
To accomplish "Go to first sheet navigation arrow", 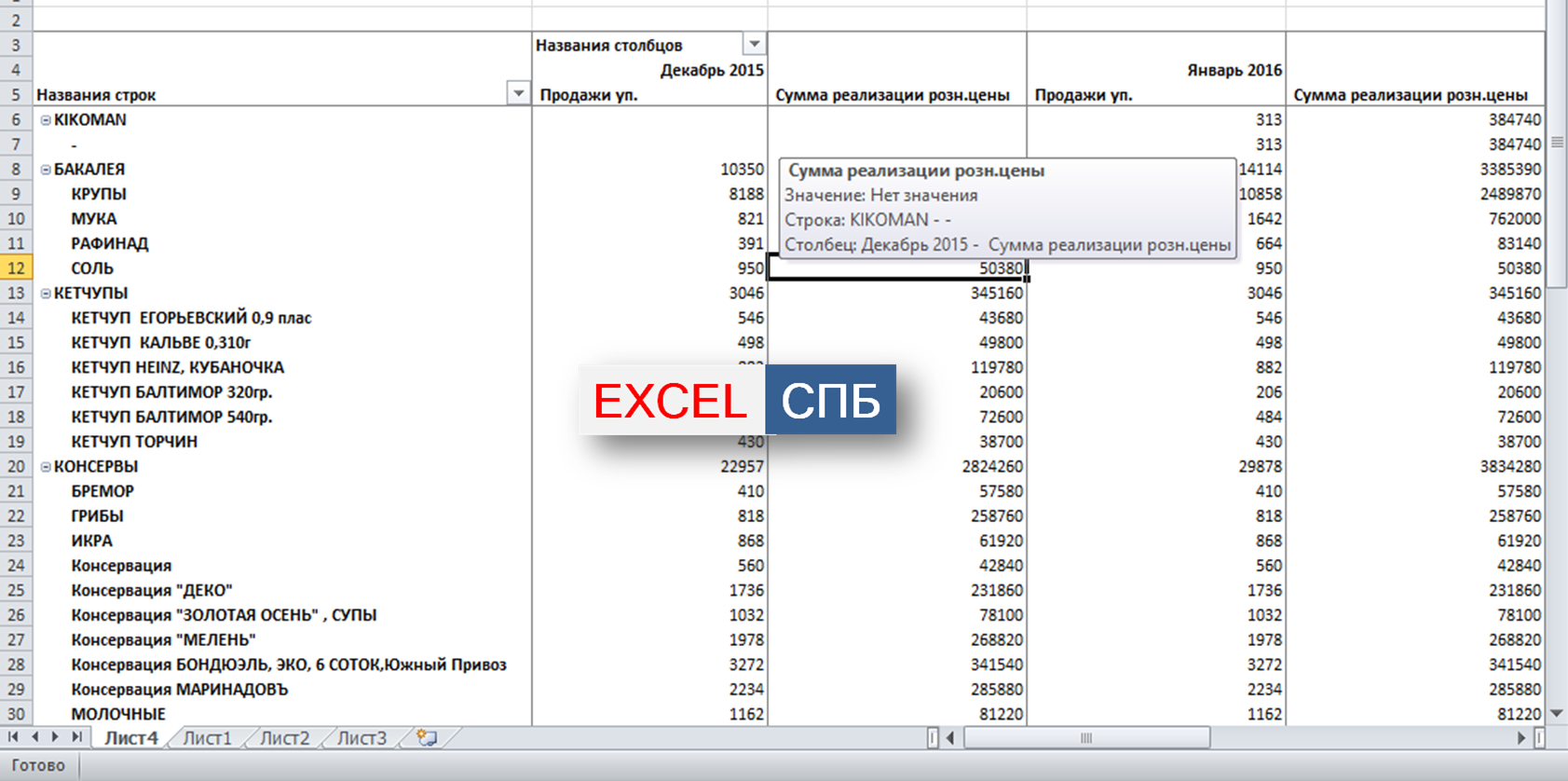I will [13, 737].
